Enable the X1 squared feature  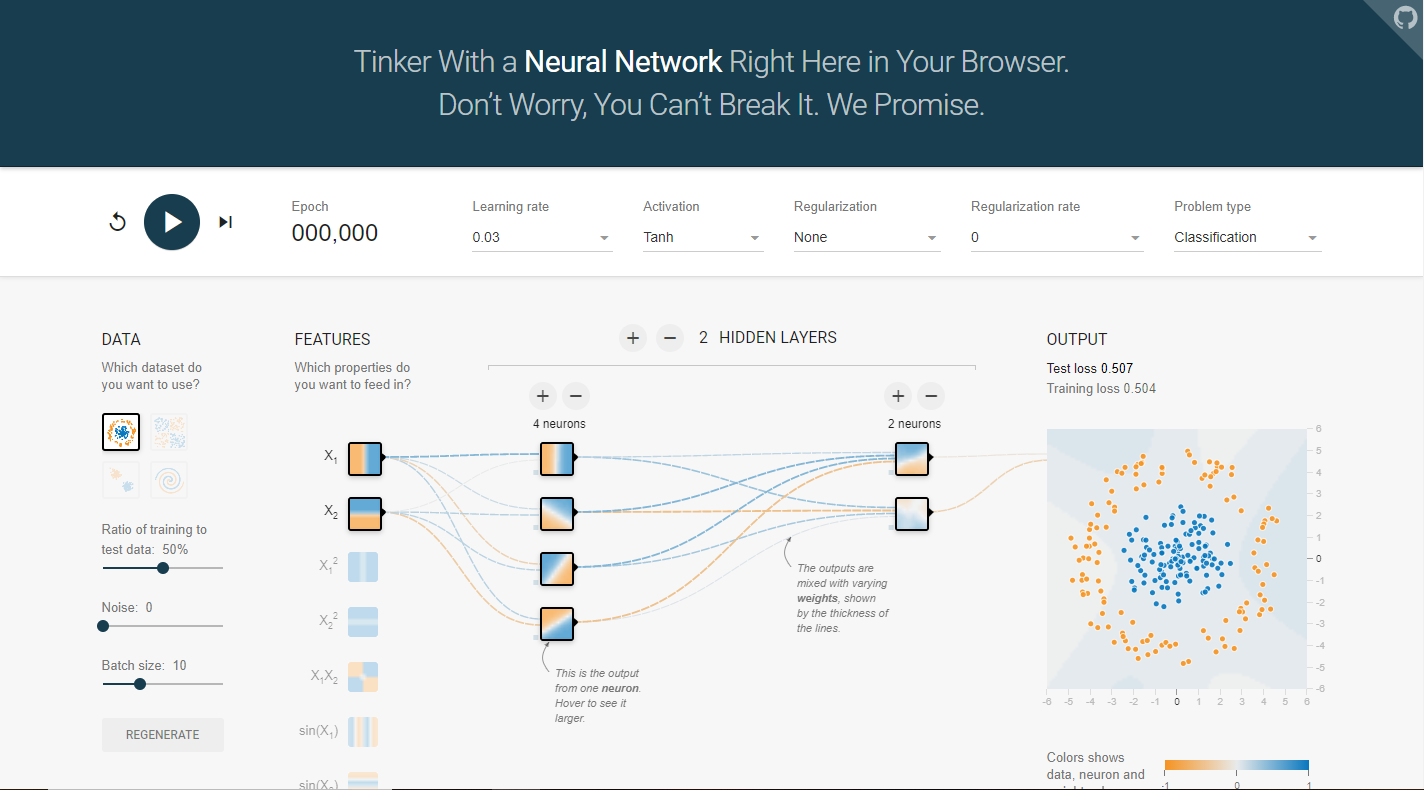coord(364,567)
